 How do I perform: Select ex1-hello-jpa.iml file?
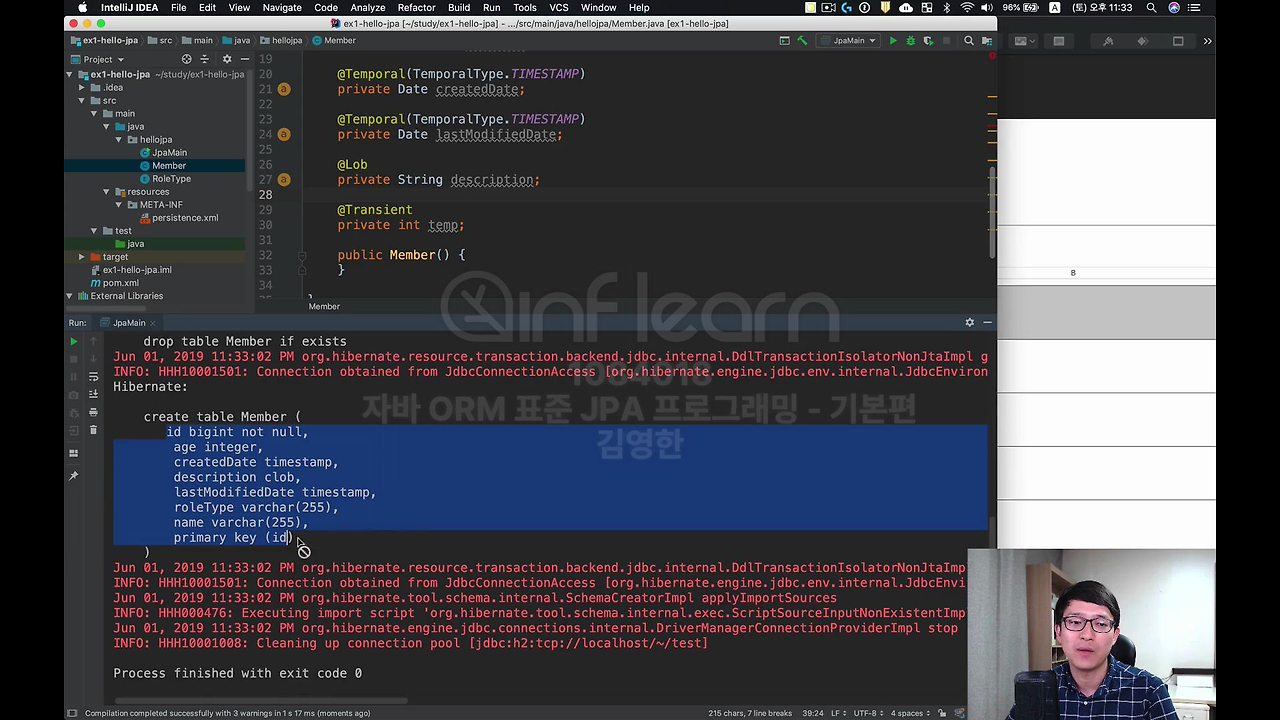[137, 269]
